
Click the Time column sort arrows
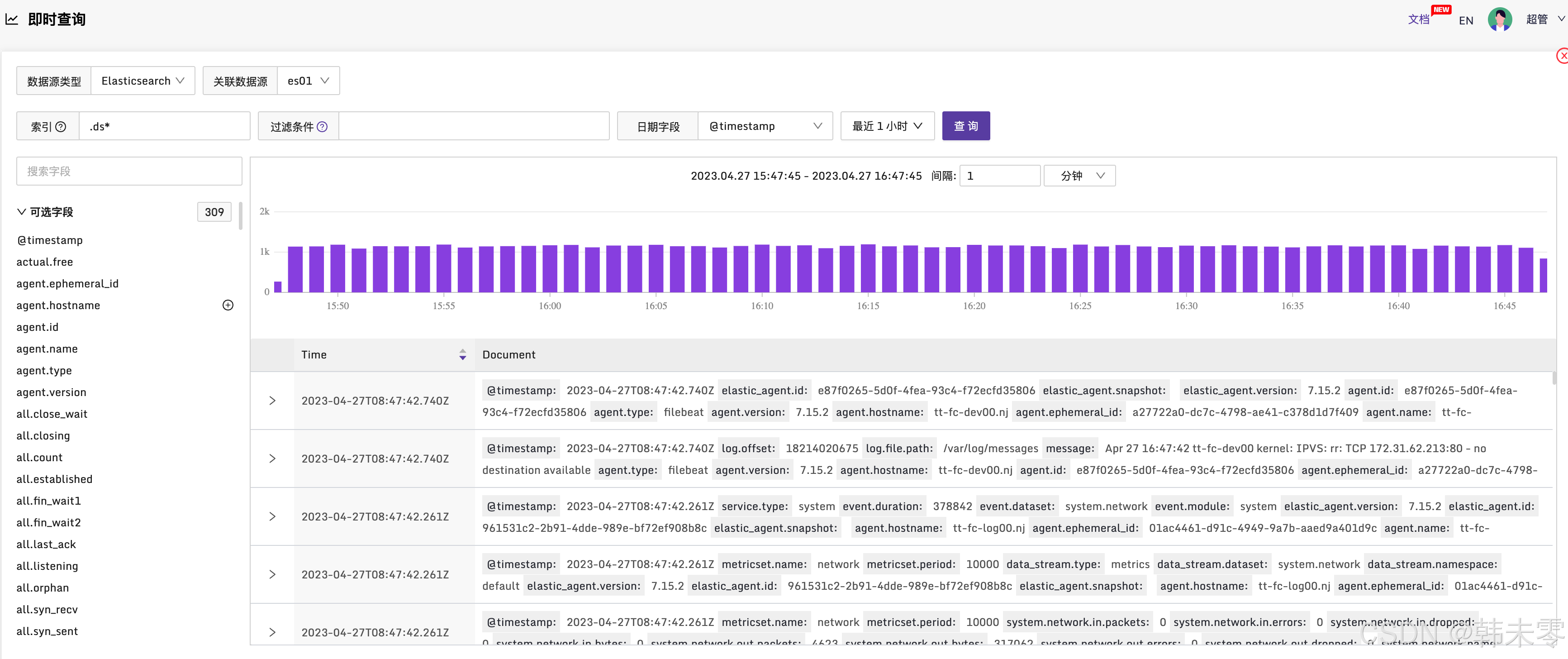(462, 354)
